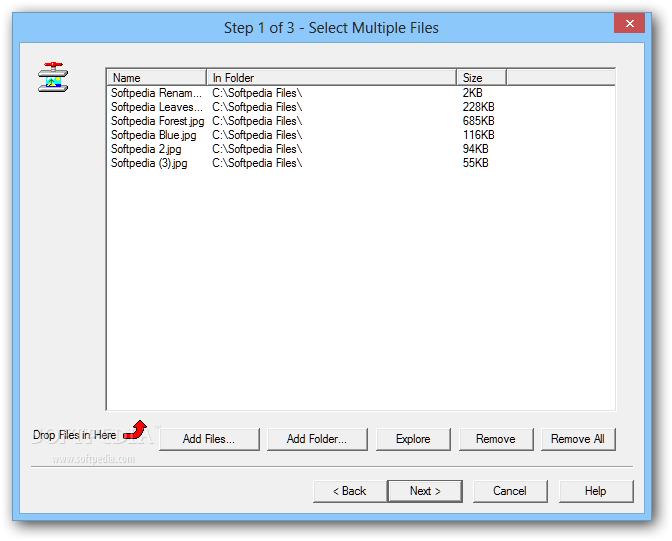Click folder path of Softpedia Forest.jpg row
Viewport: 672px width, 541px height.
(257, 121)
